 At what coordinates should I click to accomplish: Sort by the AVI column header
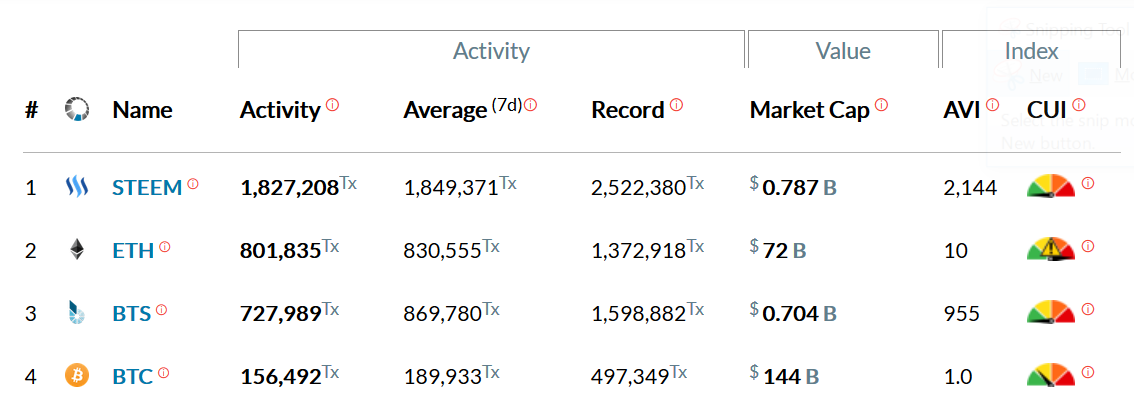[x=961, y=110]
